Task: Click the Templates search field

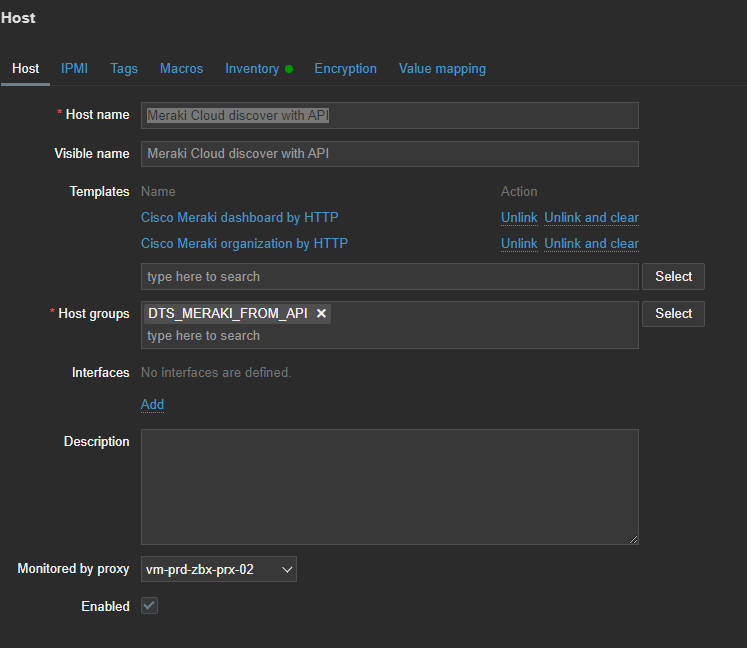Action: pos(389,276)
